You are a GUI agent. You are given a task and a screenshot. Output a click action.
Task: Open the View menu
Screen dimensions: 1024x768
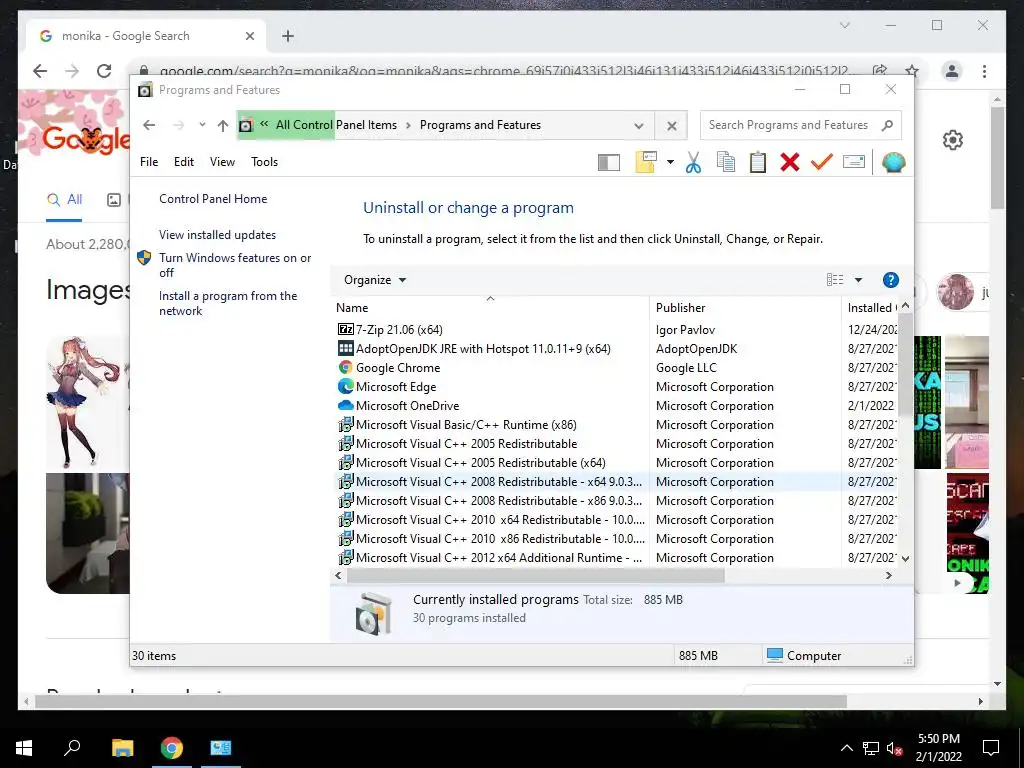pyautogui.click(x=222, y=161)
